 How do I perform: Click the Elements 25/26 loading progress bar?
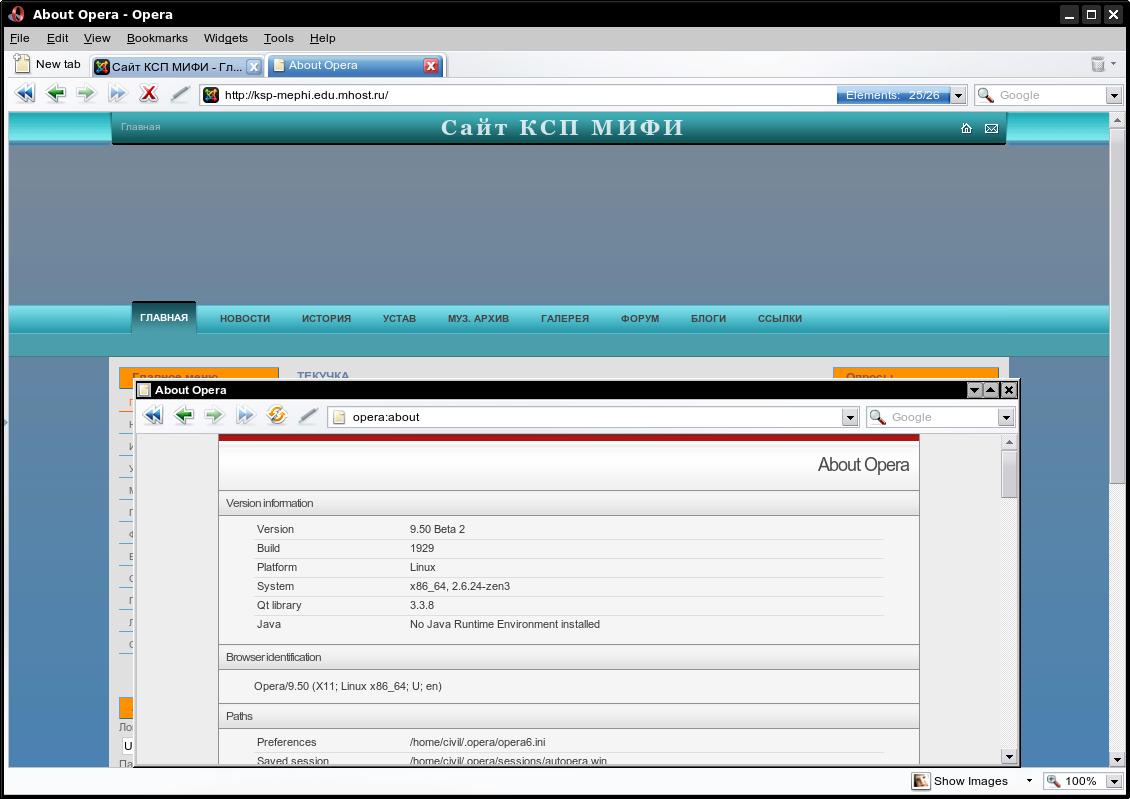point(893,95)
